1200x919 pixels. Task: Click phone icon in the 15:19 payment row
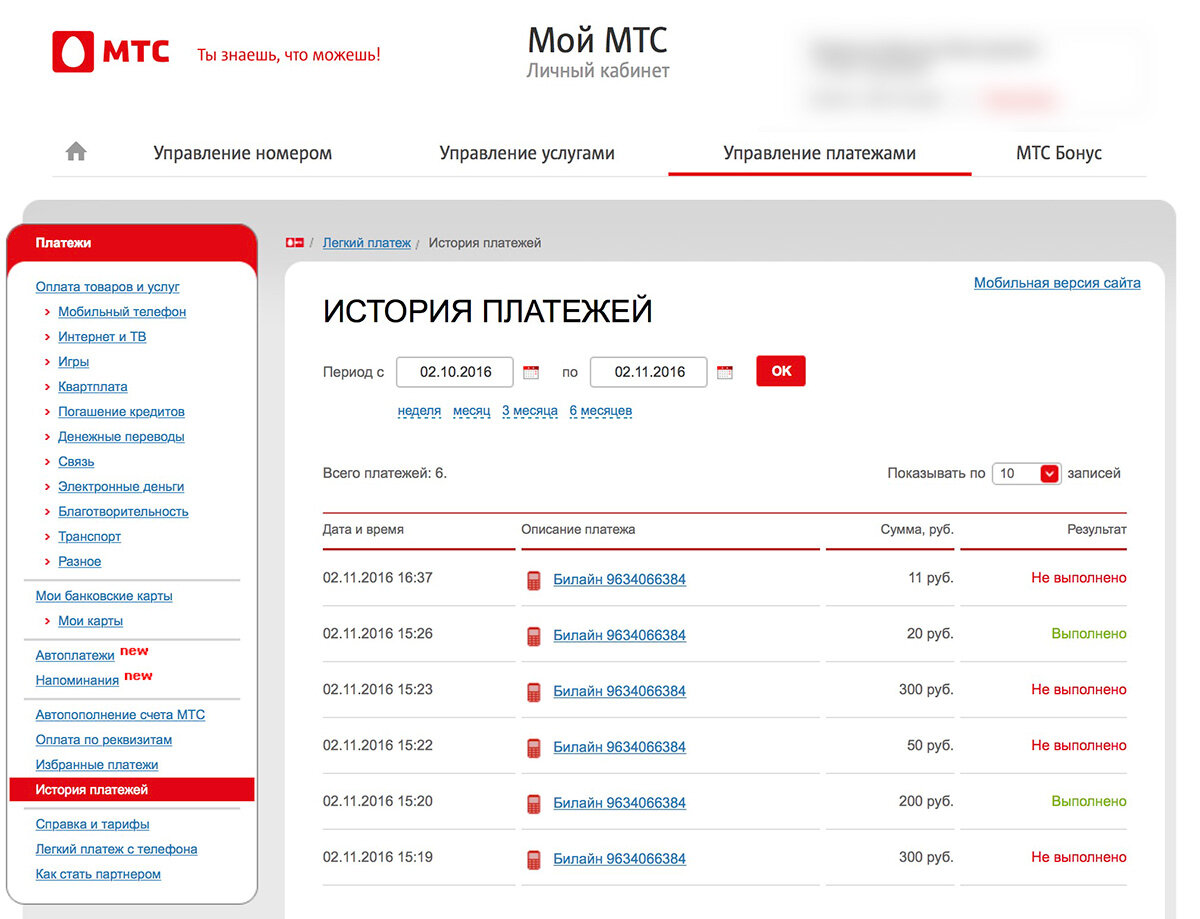click(x=534, y=860)
